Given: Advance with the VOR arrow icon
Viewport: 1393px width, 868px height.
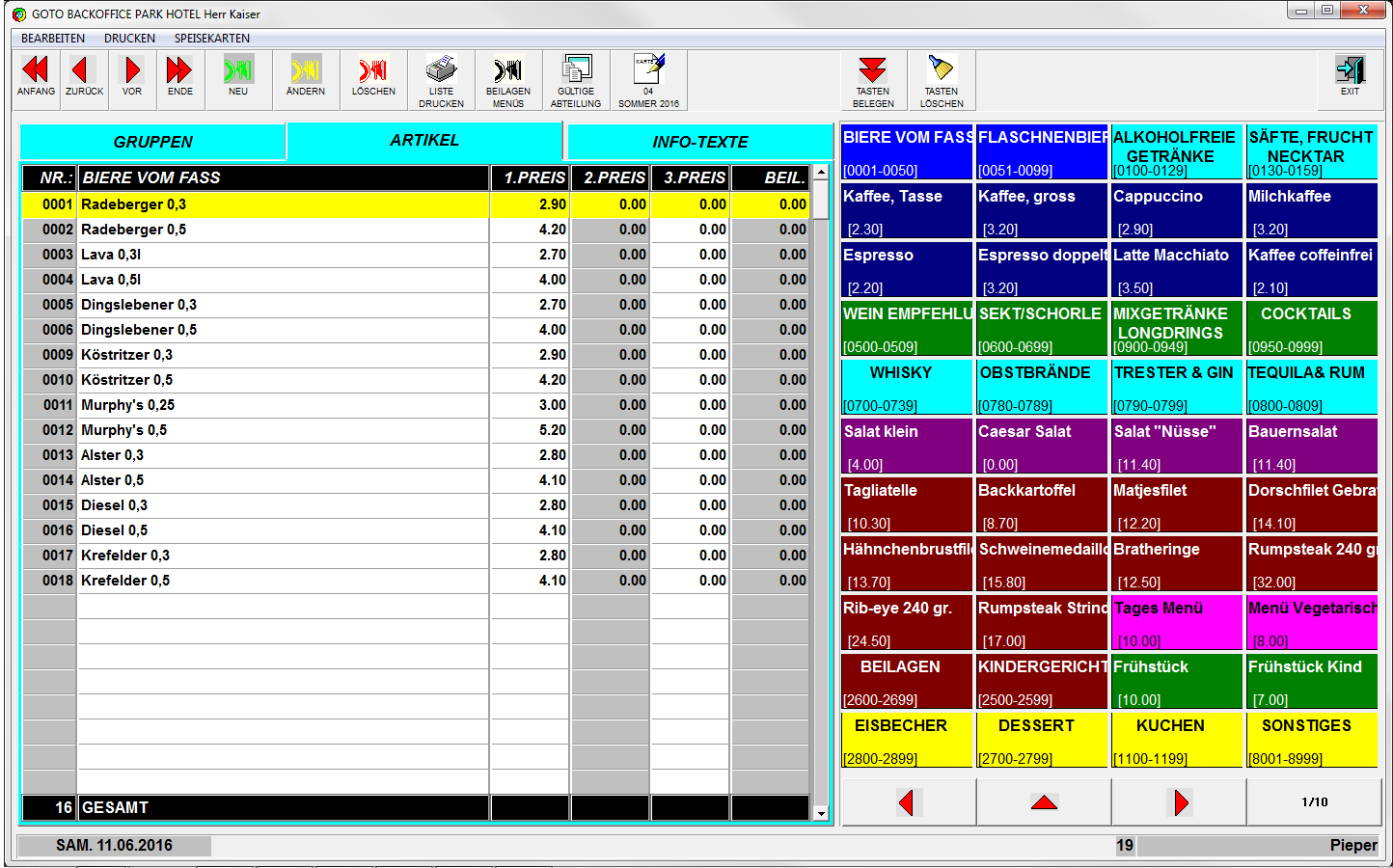Looking at the screenshot, I should click(x=132, y=71).
